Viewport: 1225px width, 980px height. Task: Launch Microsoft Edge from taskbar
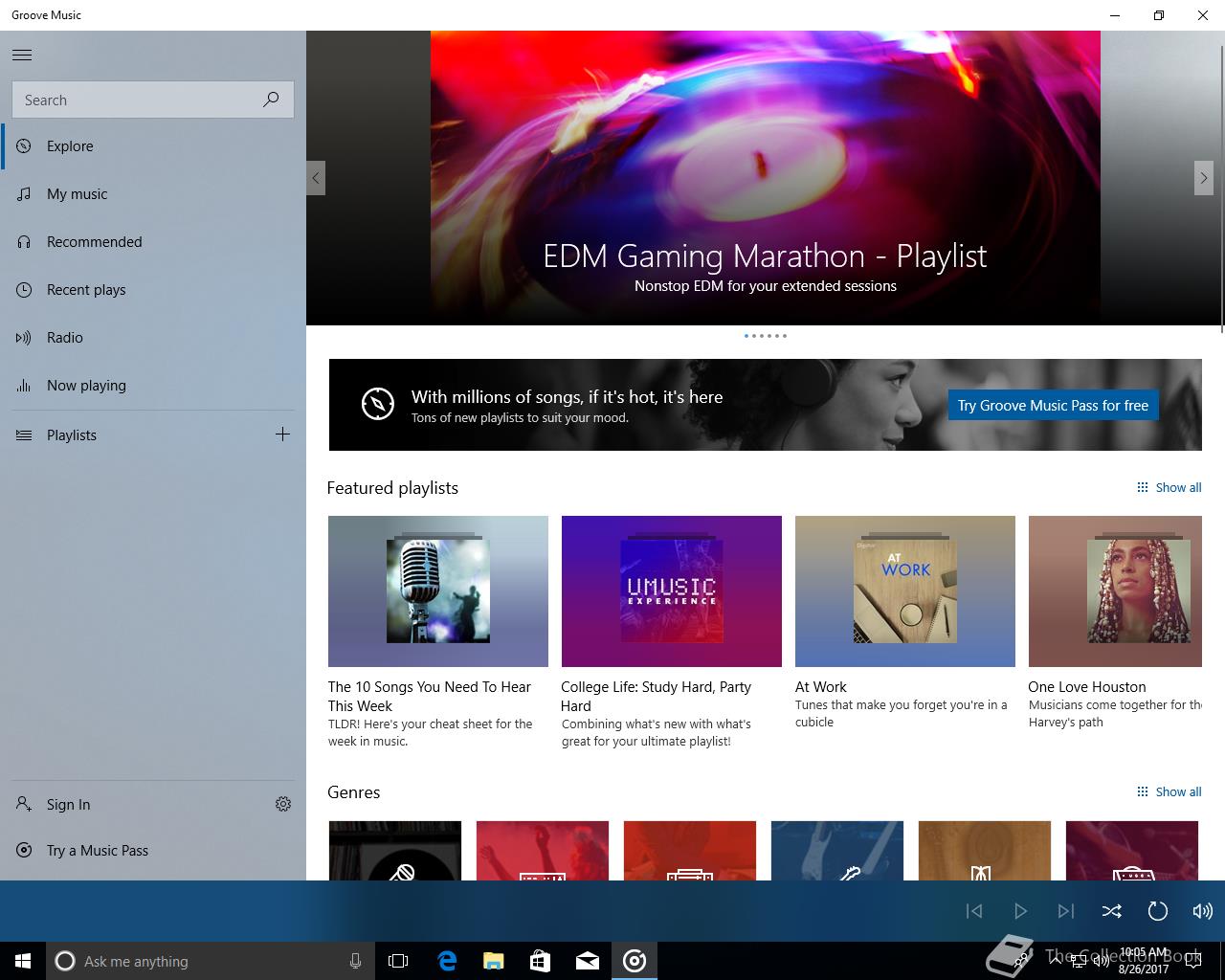446,961
